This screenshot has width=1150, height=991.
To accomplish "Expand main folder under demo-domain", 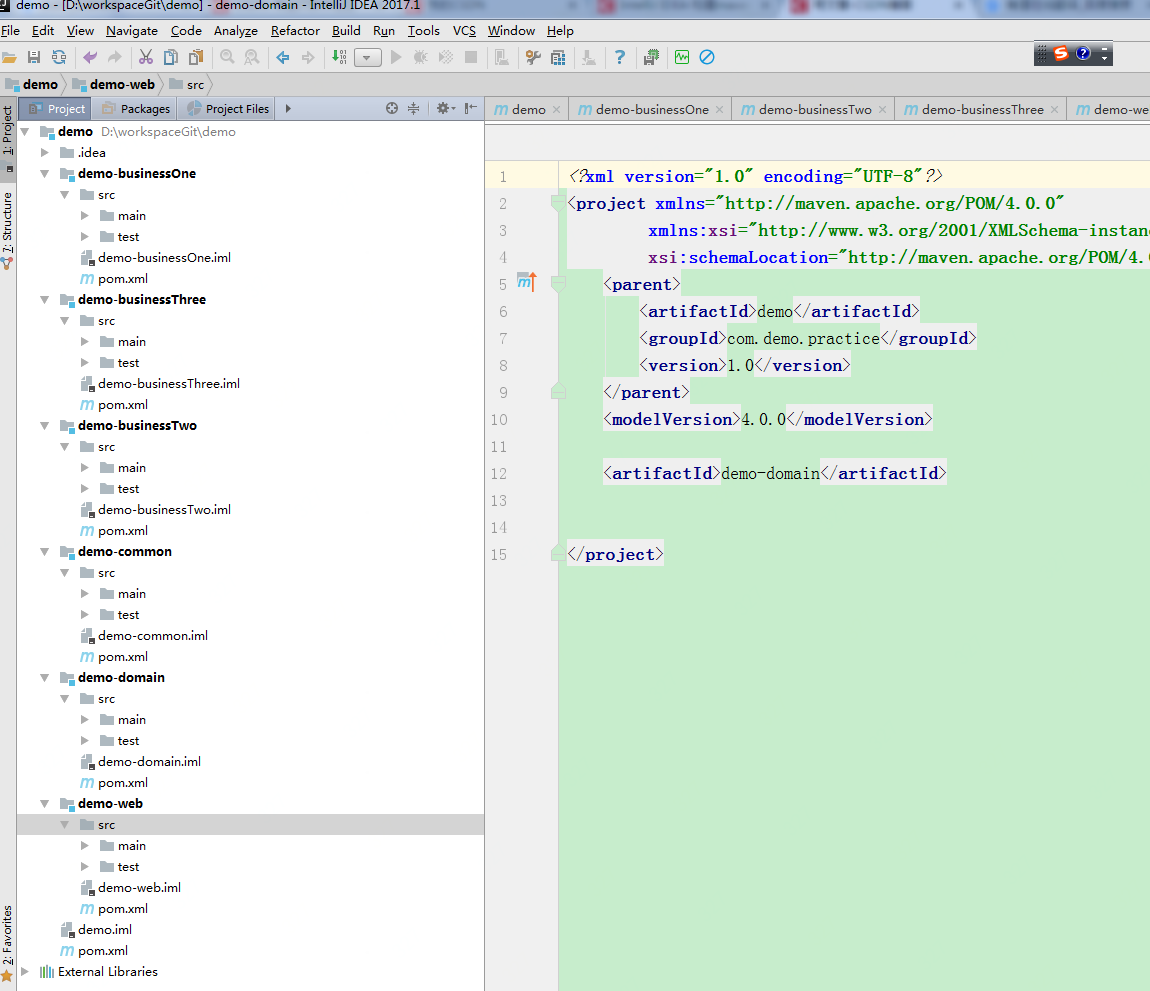I will point(85,720).
